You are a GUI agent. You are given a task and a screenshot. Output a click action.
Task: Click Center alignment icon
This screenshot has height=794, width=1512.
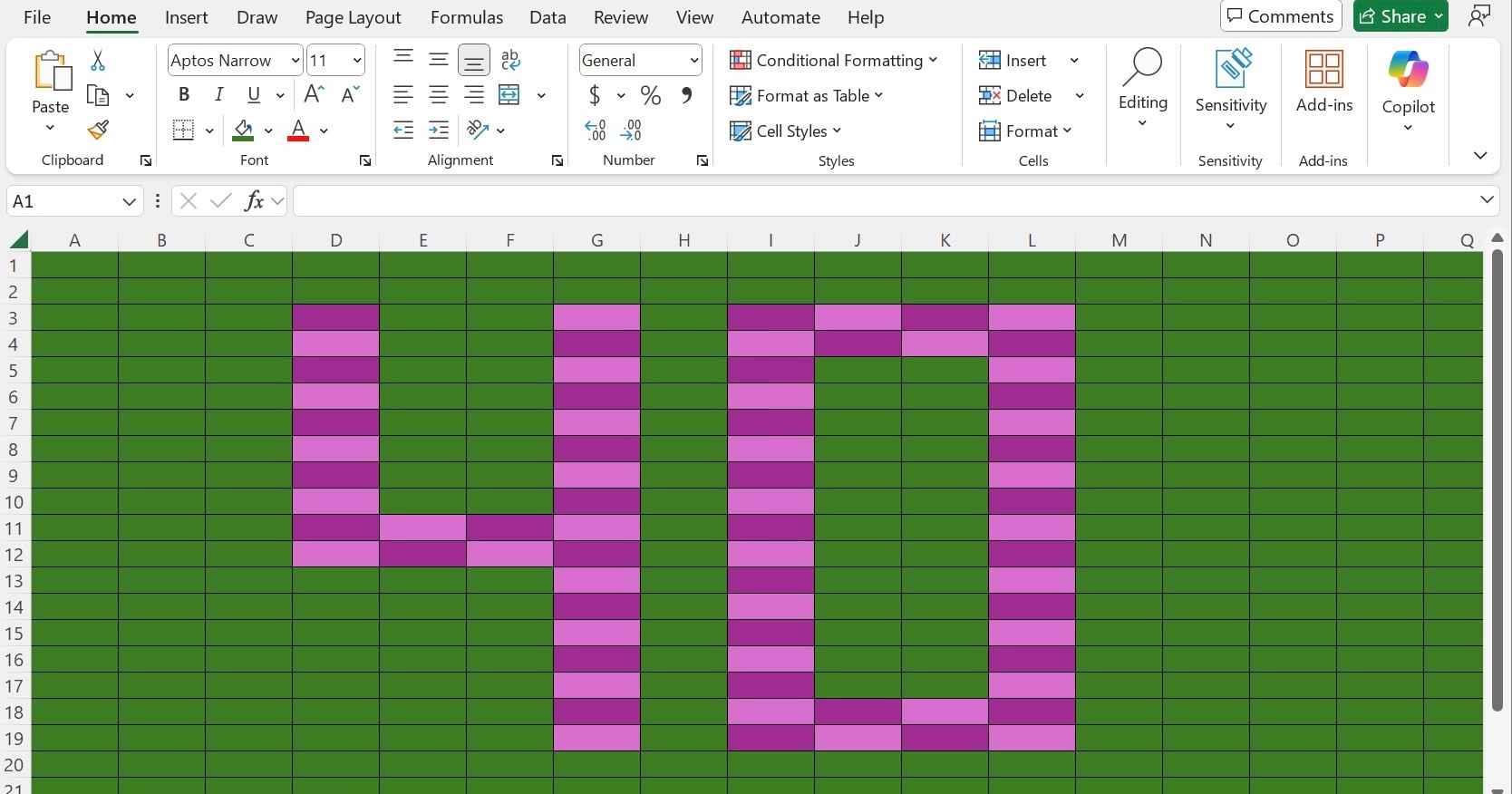coord(439,95)
